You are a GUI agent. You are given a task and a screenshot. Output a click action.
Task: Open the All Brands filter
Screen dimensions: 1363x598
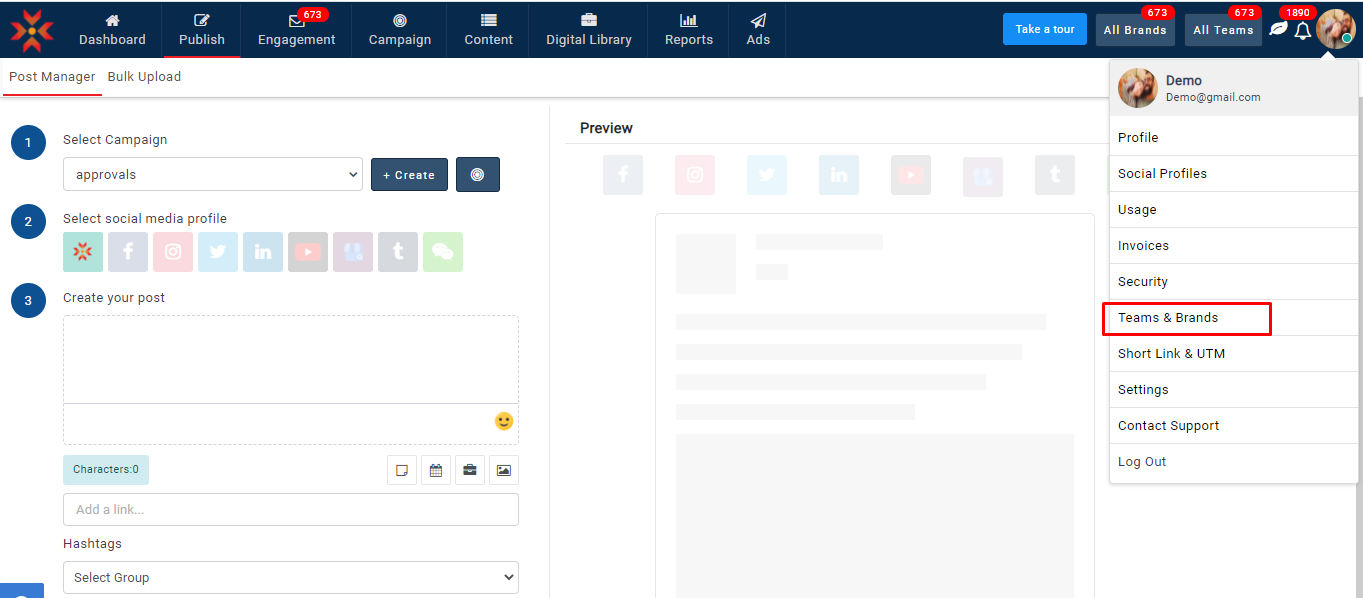pyautogui.click(x=1135, y=30)
